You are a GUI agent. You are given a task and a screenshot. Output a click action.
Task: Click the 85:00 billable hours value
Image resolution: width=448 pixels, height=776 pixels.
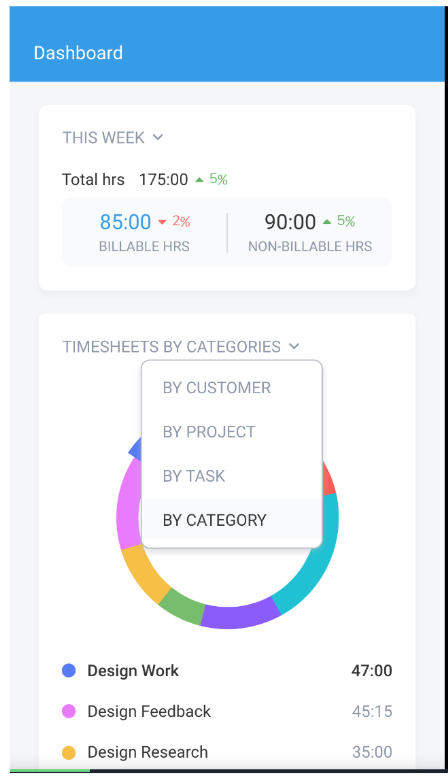coord(125,222)
